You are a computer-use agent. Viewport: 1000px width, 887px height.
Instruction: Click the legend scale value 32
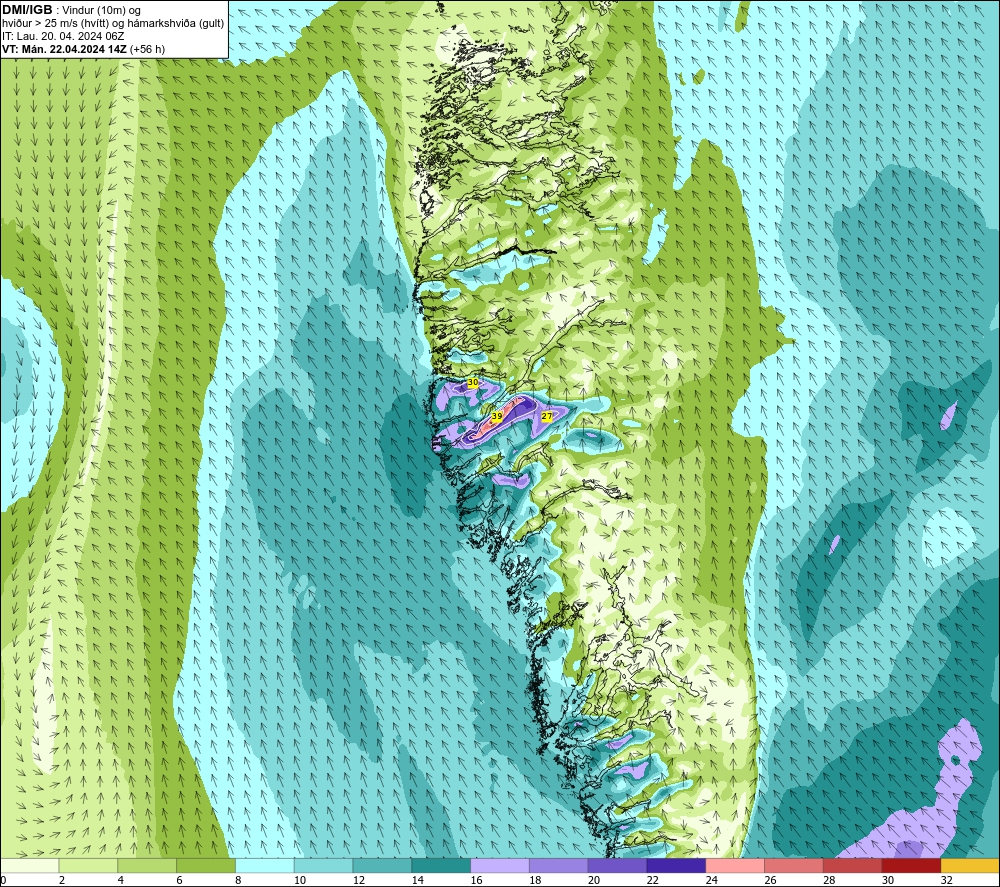(x=946, y=880)
